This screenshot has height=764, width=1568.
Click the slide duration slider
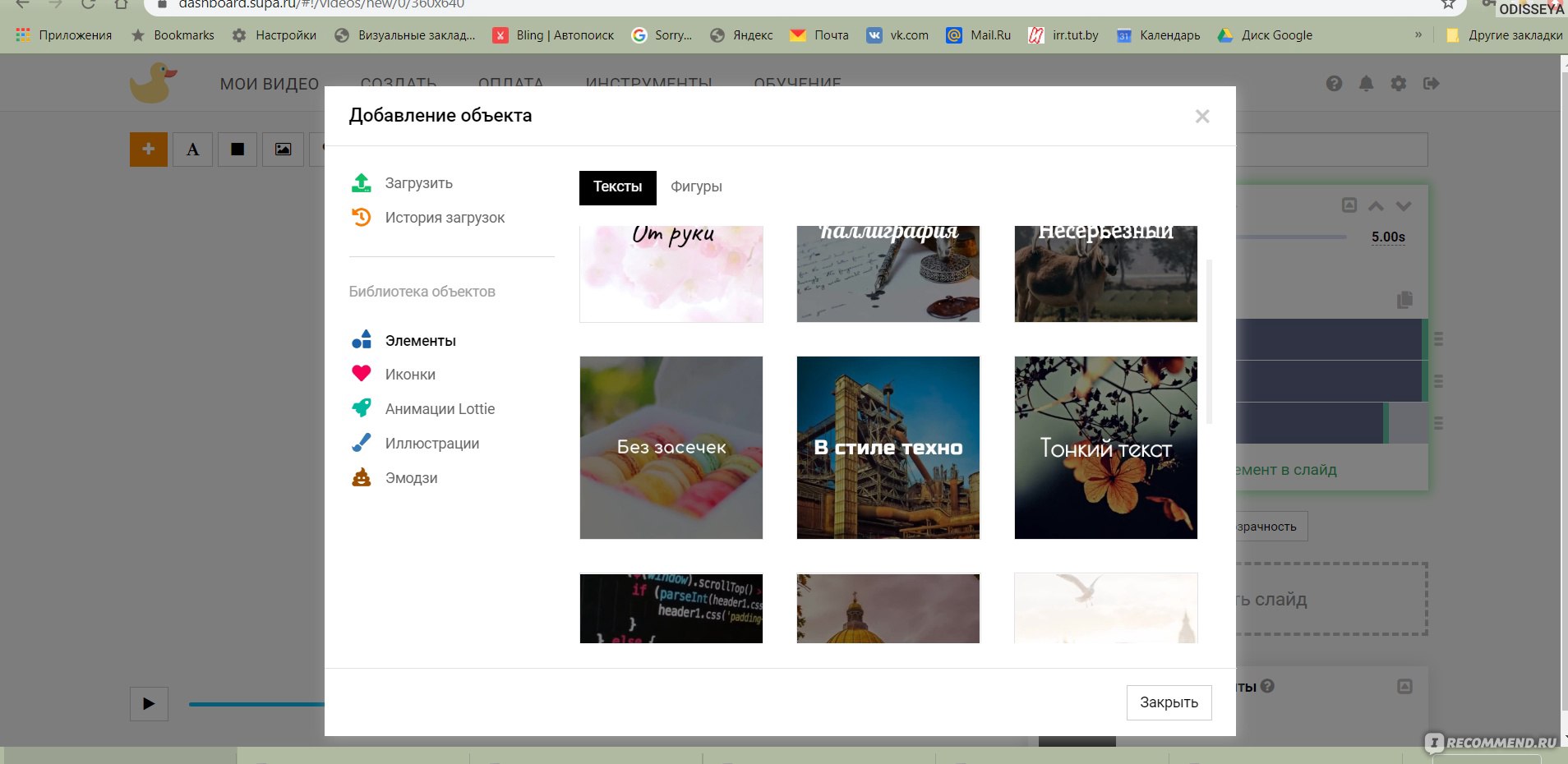click(1292, 237)
